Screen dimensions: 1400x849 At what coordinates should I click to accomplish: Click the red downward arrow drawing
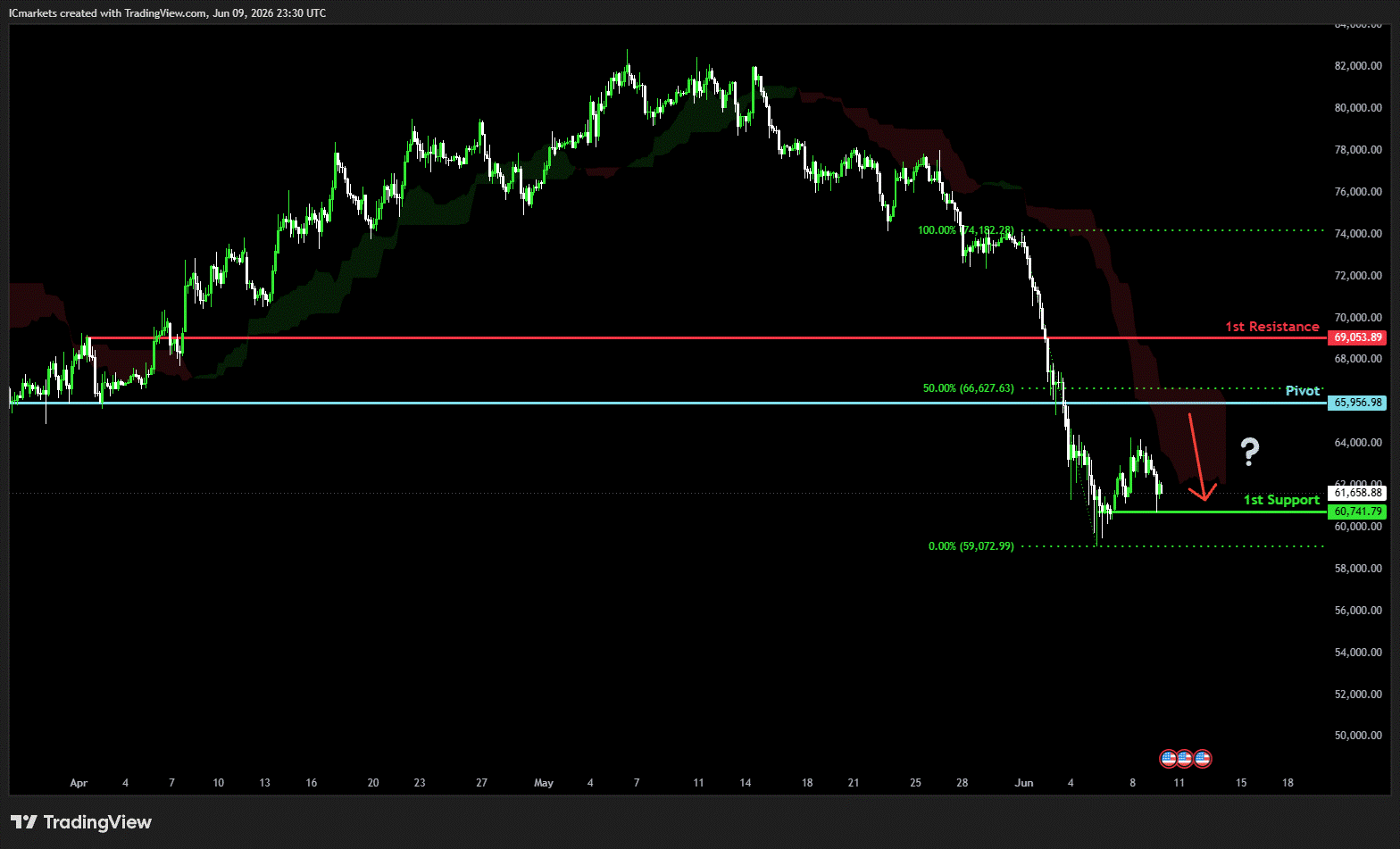click(x=1201, y=456)
